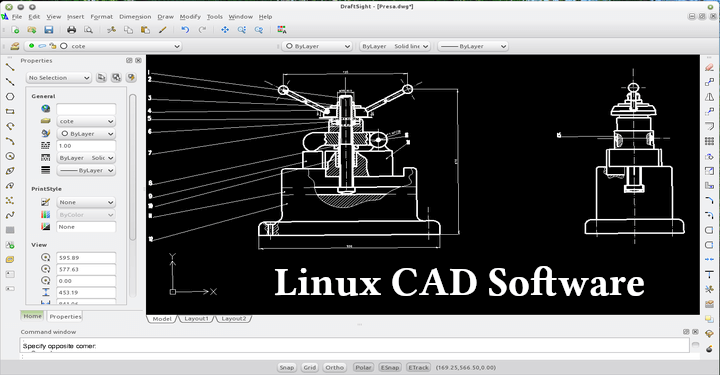Select the Line draw tool
This screenshot has height=375, width=720.
[x=10, y=67]
